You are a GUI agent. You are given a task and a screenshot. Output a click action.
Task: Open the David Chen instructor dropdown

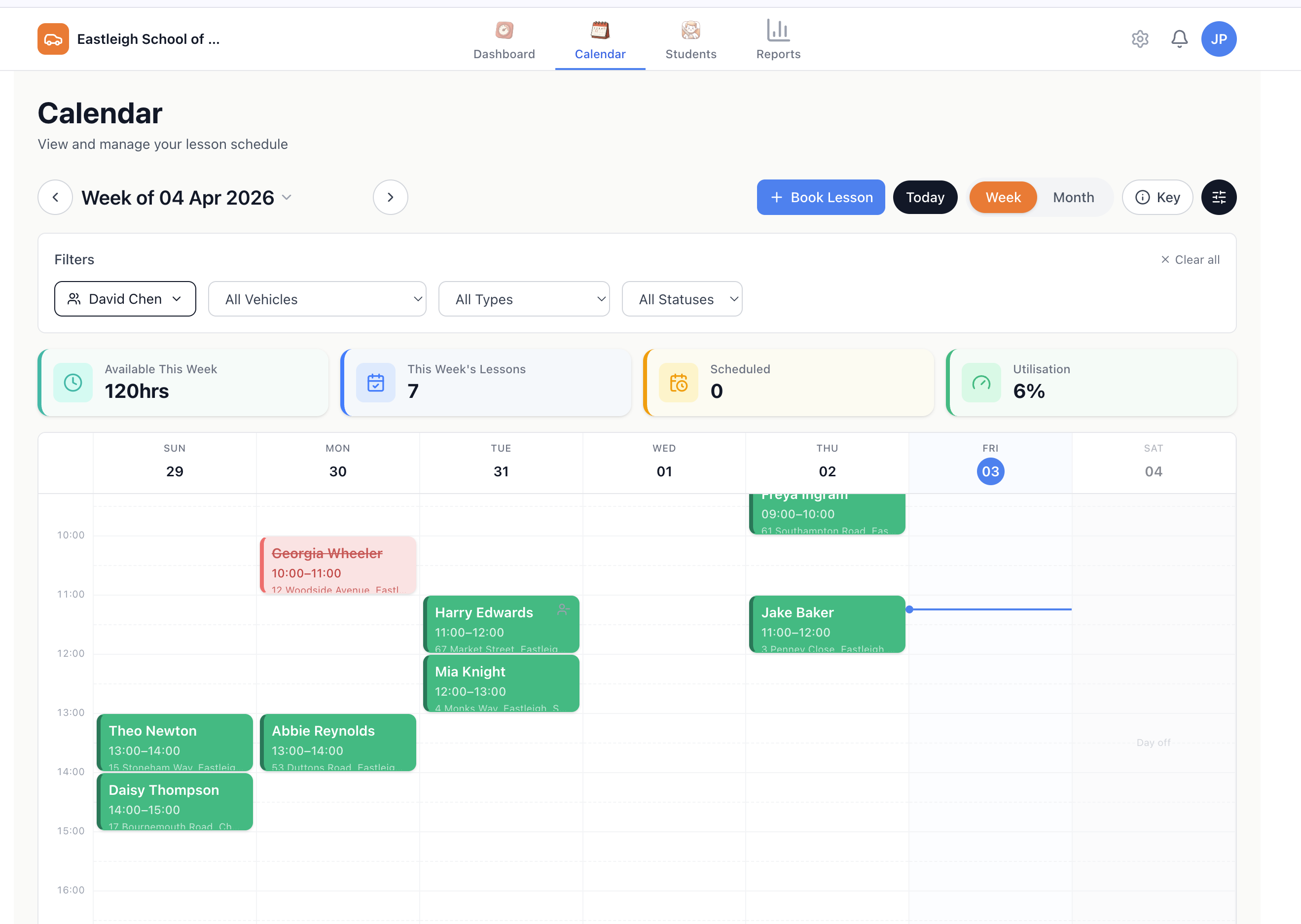tap(125, 299)
